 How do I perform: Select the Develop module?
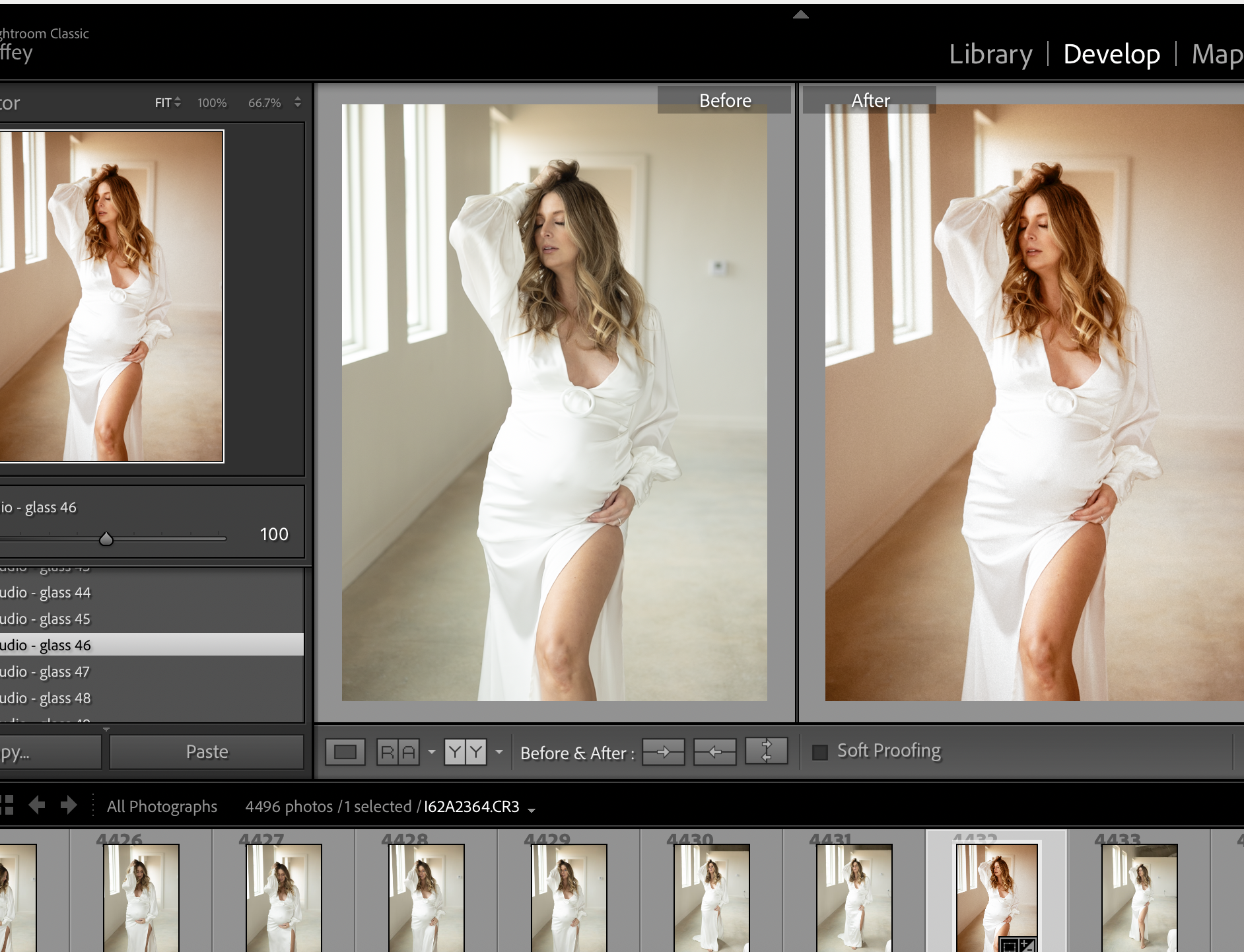pos(1112,54)
